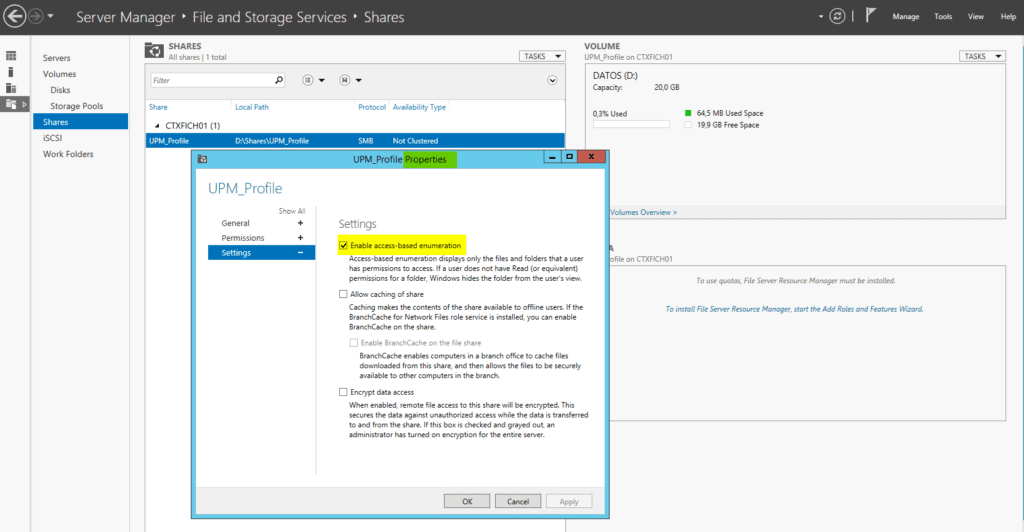Open the saved queries dropdown
This screenshot has height=532, width=1024.
point(351,80)
